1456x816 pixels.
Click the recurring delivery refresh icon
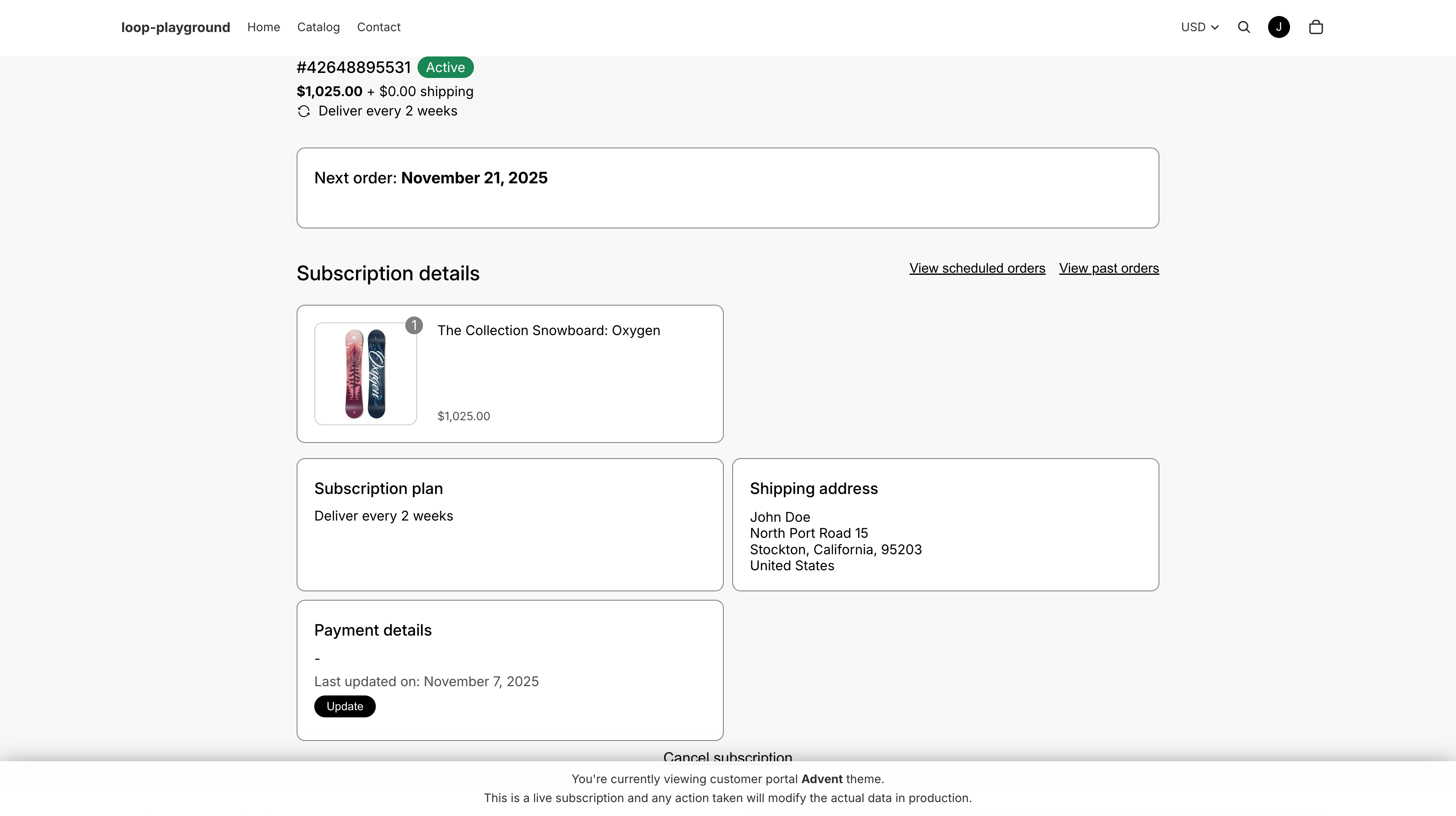pyautogui.click(x=303, y=111)
